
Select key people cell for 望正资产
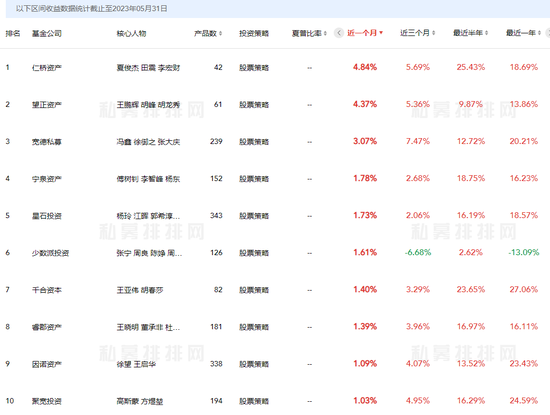tap(148, 105)
